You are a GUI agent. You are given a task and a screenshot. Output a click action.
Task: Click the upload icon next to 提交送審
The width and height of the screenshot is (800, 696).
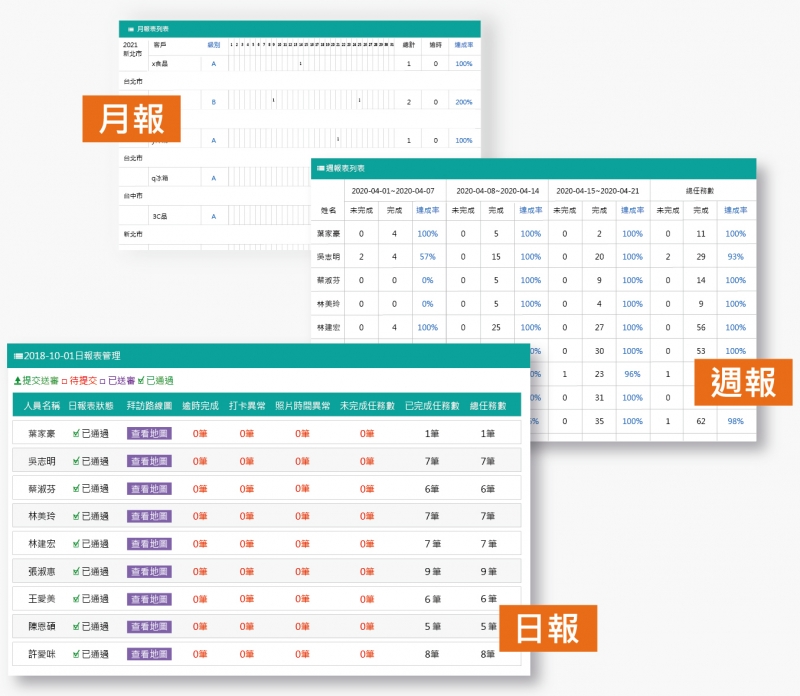[16, 381]
